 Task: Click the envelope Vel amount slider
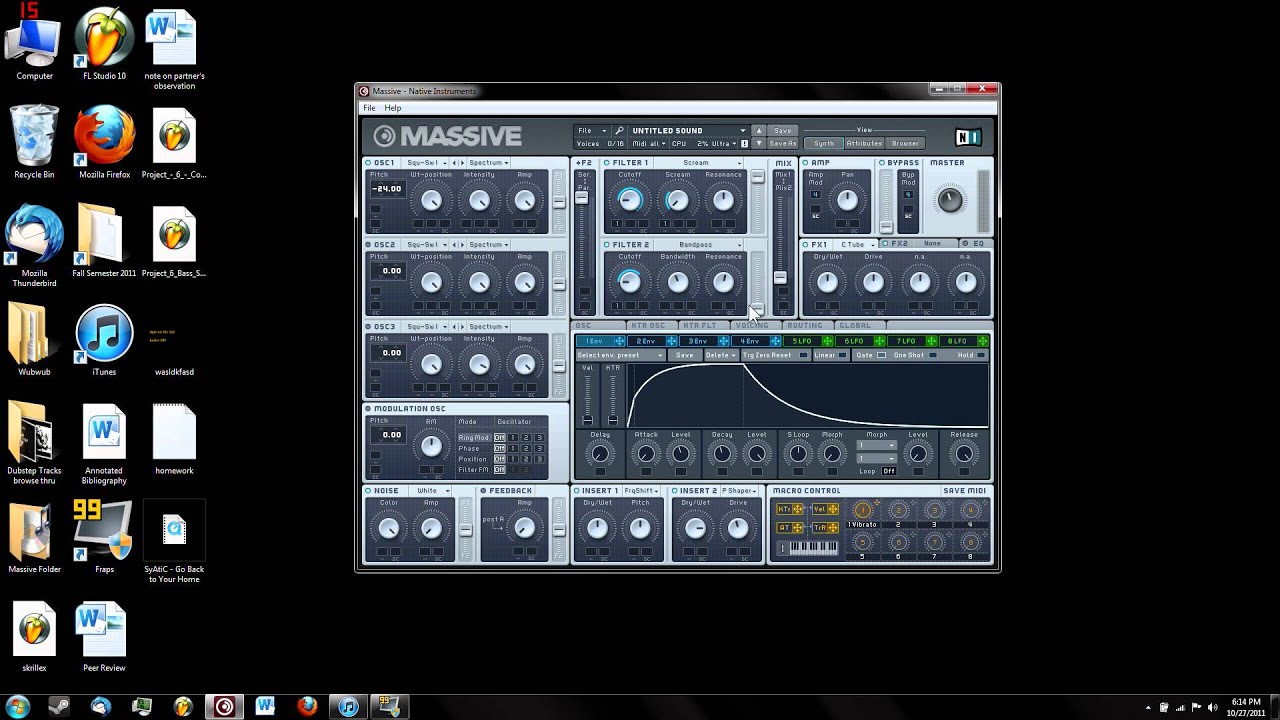587,418
